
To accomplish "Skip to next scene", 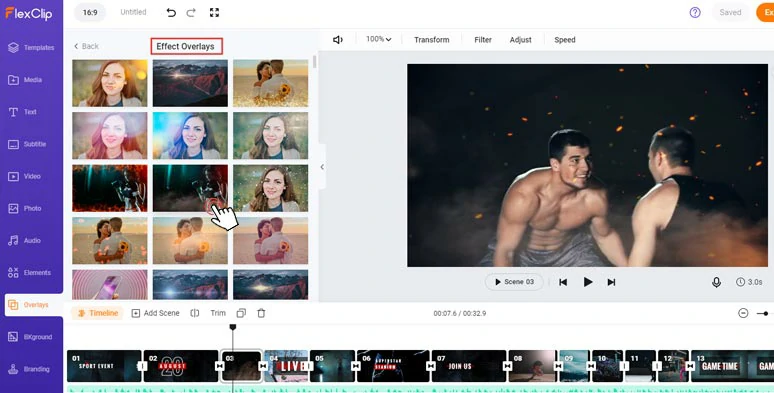I will click(611, 282).
